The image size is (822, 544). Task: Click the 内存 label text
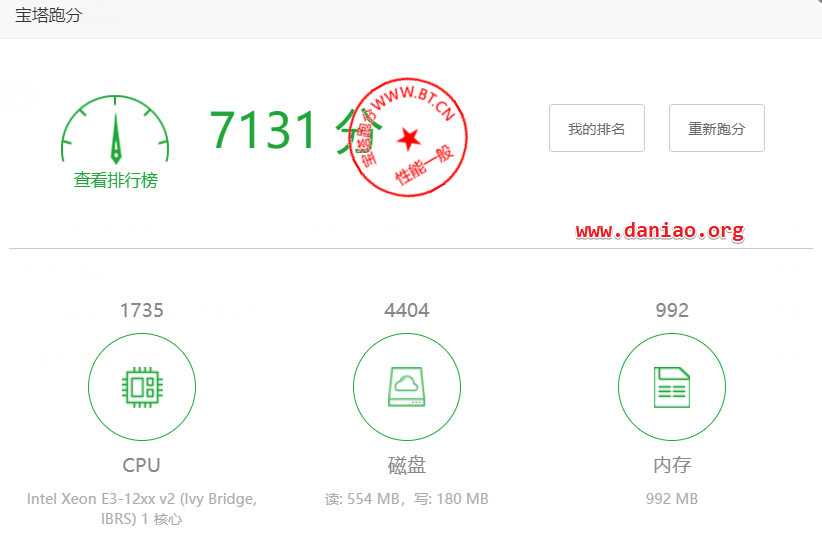(672, 465)
